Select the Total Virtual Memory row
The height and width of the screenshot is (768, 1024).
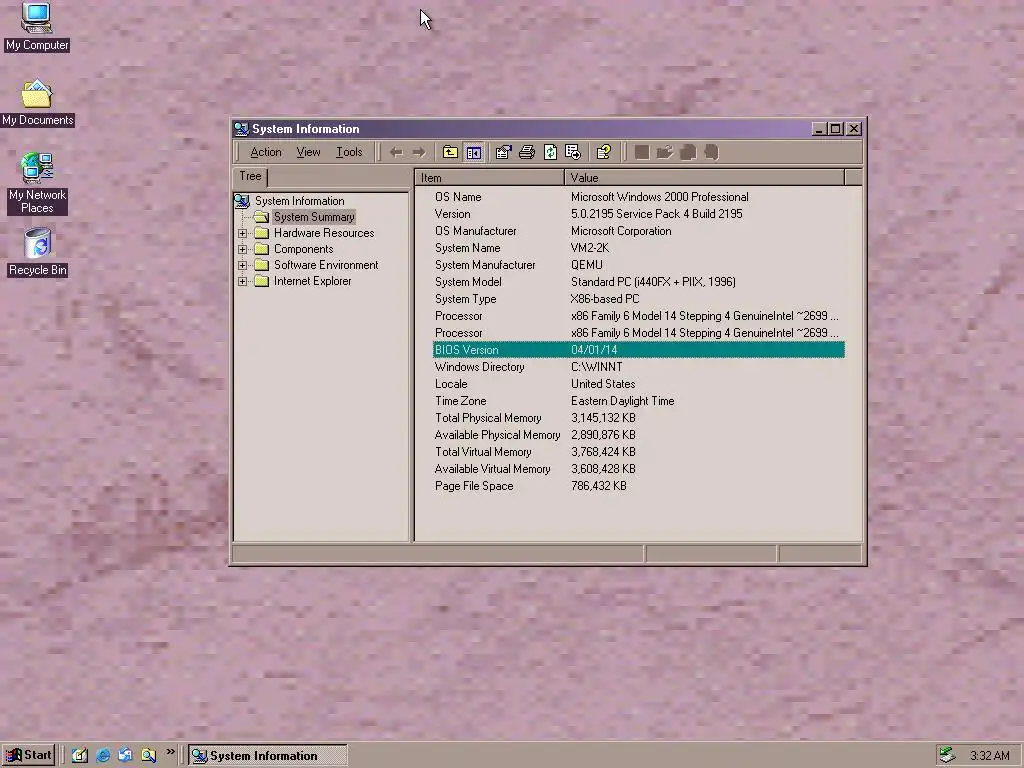click(x=639, y=452)
